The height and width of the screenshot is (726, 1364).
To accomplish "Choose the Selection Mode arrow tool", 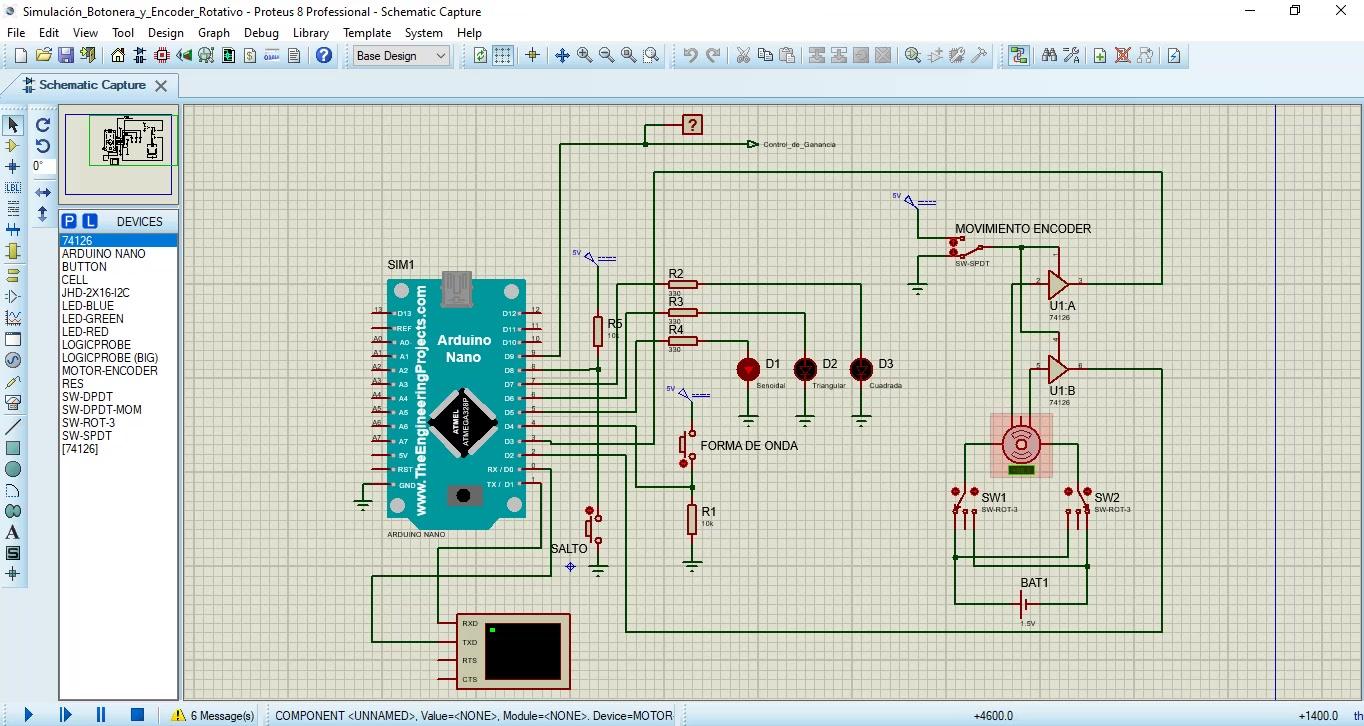I will coord(13,125).
